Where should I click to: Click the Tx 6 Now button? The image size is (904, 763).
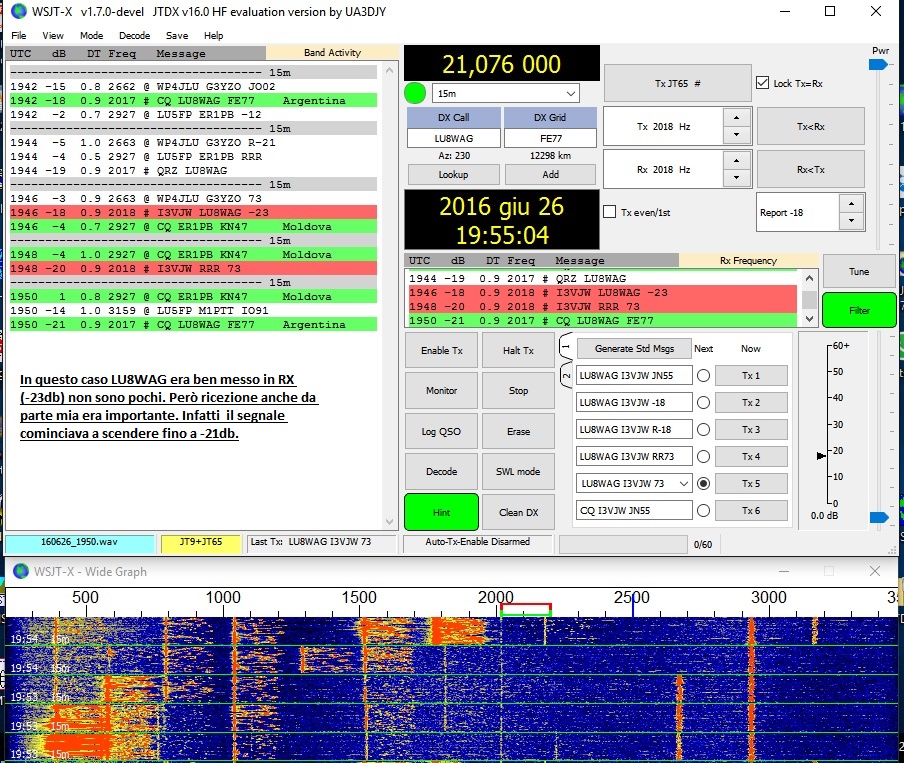click(x=751, y=510)
